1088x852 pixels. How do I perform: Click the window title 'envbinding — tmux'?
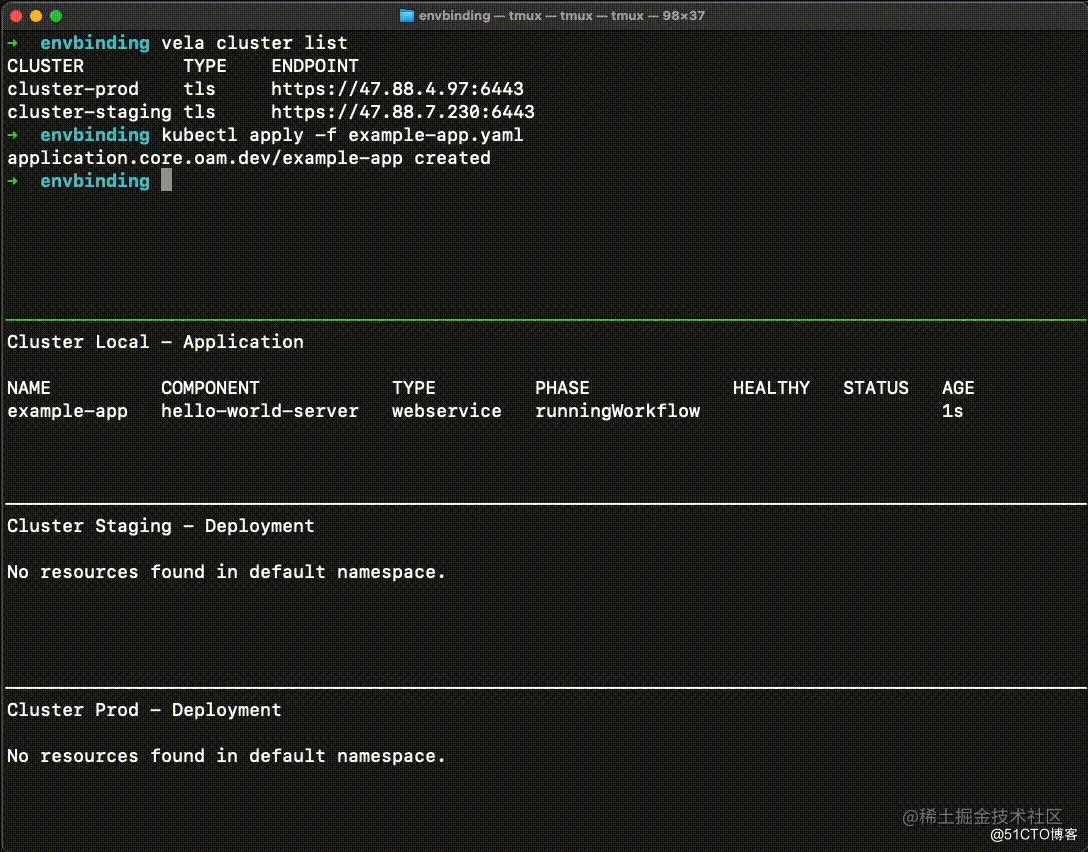pyautogui.click(x=562, y=15)
